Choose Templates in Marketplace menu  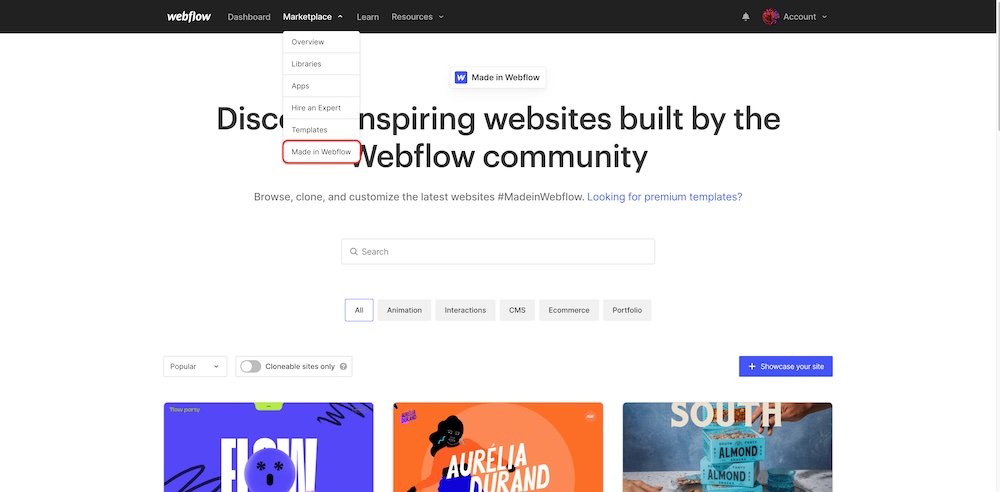(321, 130)
